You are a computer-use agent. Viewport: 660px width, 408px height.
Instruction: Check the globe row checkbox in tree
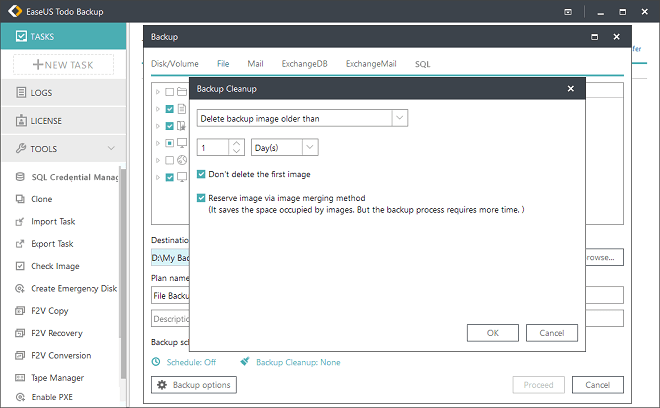(x=170, y=160)
